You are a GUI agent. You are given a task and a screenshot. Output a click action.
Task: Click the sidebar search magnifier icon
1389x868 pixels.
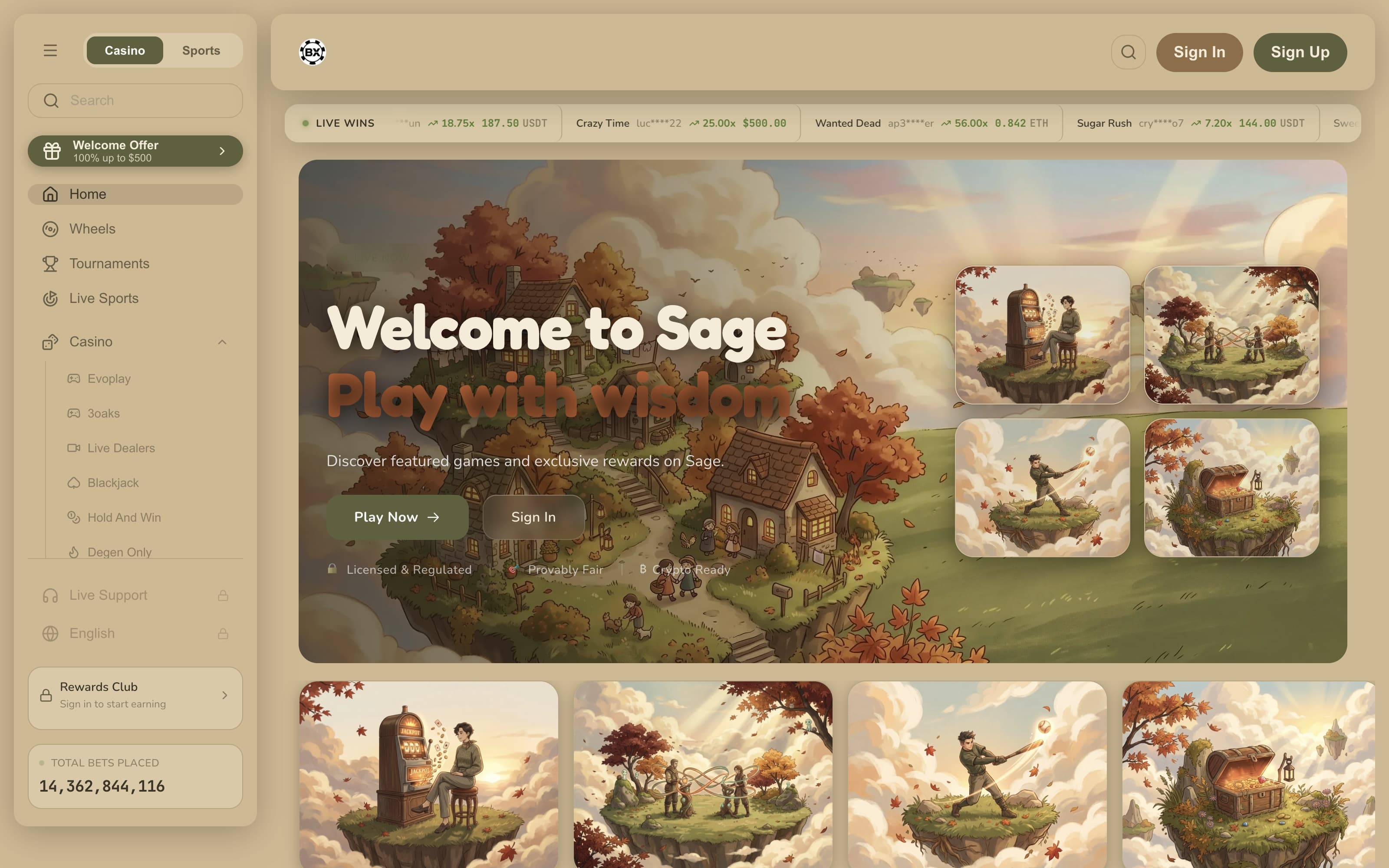click(51, 101)
